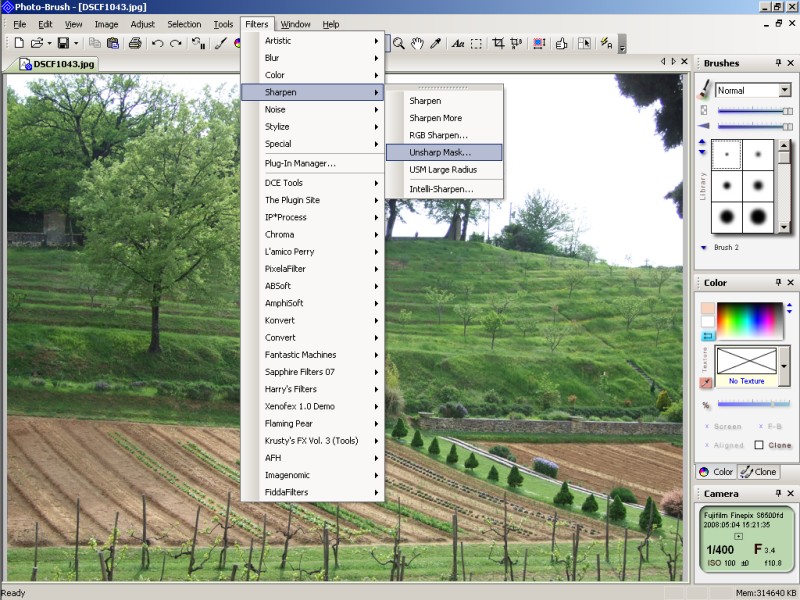800x600 pixels.
Task: Toggle the Clone checkbox
Action: (759, 445)
